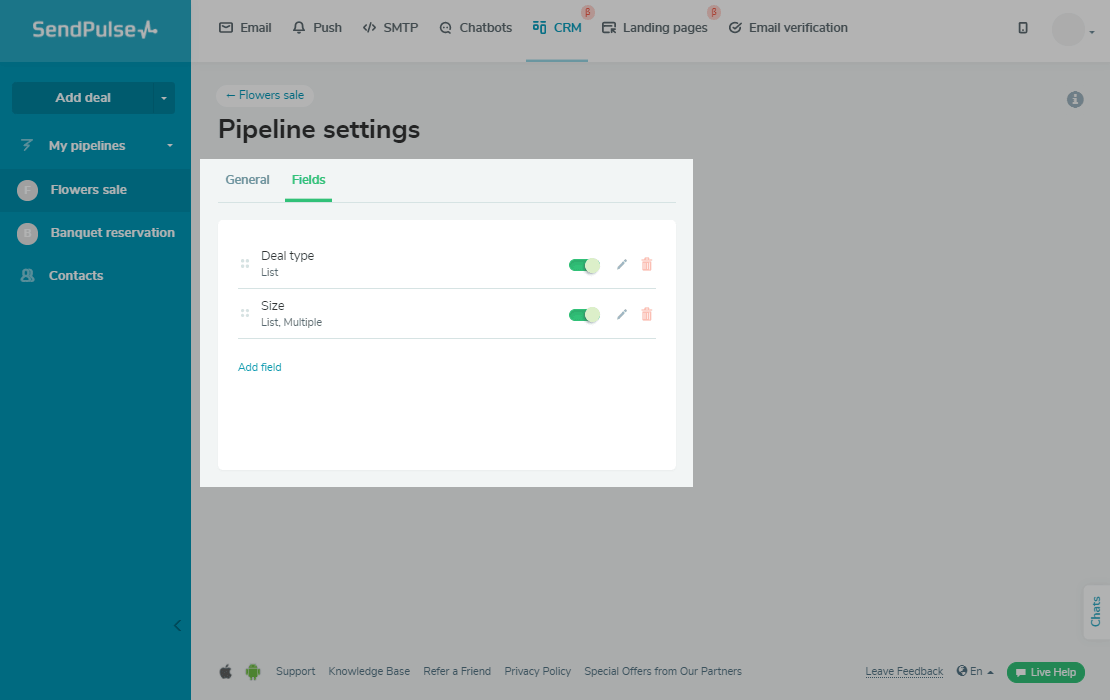Image resolution: width=1110 pixels, height=700 pixels.
Task: Expand the Add deal dropdown arrow
Action: (164, 98)
